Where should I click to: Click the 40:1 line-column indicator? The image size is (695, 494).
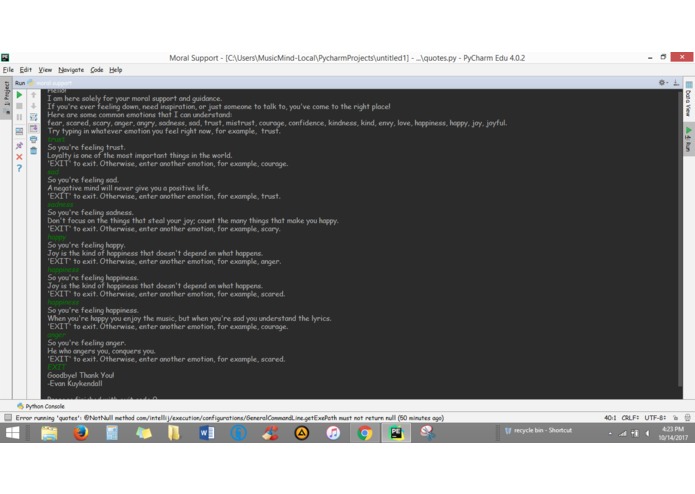[x=610, y=417]
